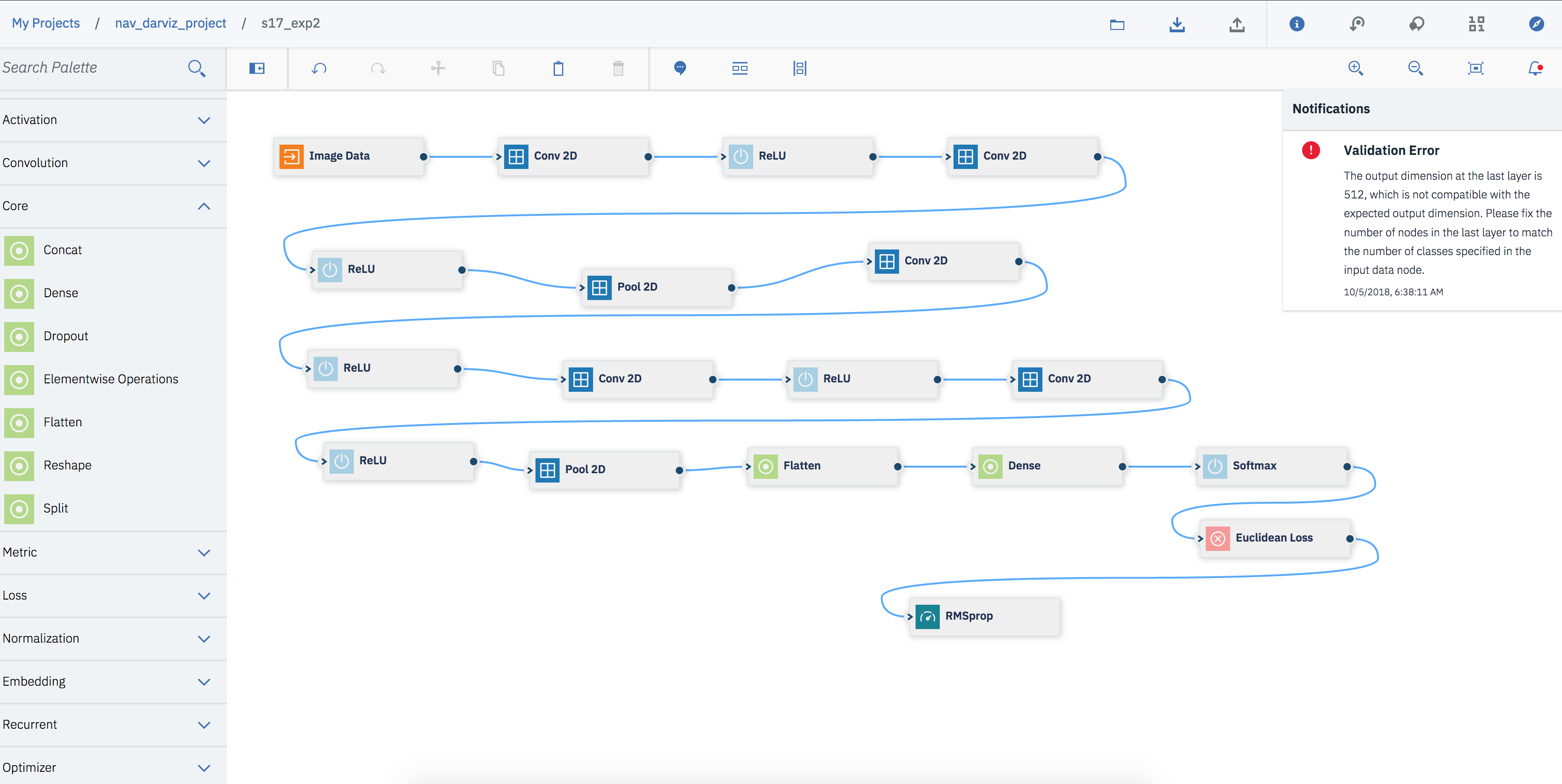1562x784 pixels.
Task: Expand the Optimizer palette category
Action: 113,768
